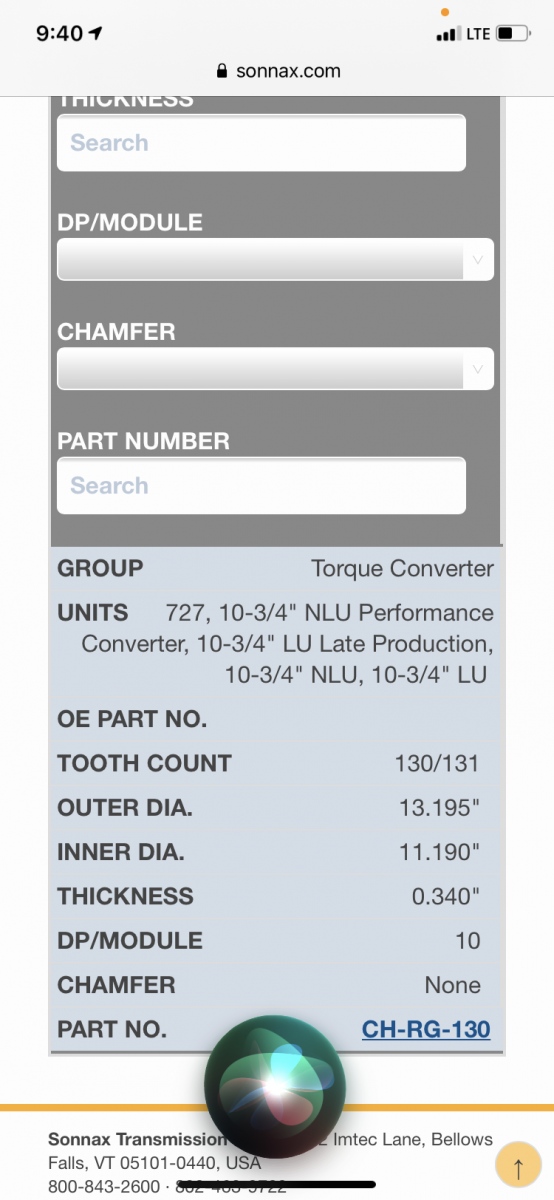Tap the TOOTH COUNT 130/131 row
Screen dimensions: 554x1200
pos(276,764)
